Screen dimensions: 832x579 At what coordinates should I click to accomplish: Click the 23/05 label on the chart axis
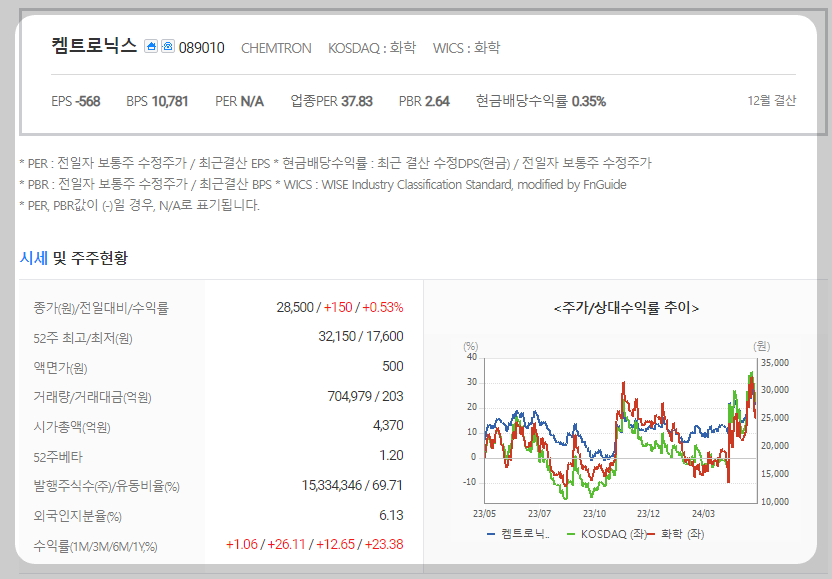point(484,514)
